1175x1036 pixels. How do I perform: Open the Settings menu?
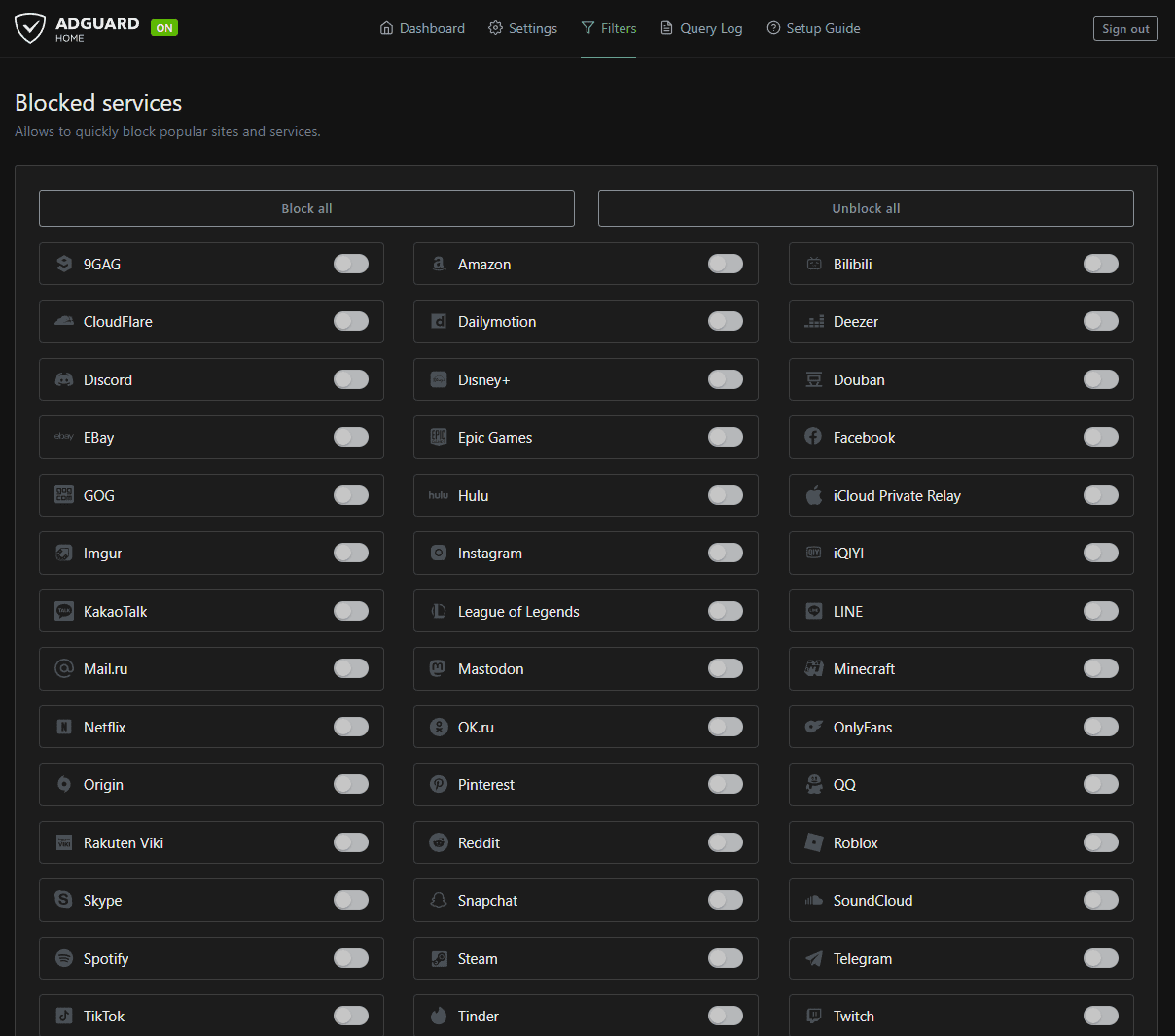(x=522, y=28)
